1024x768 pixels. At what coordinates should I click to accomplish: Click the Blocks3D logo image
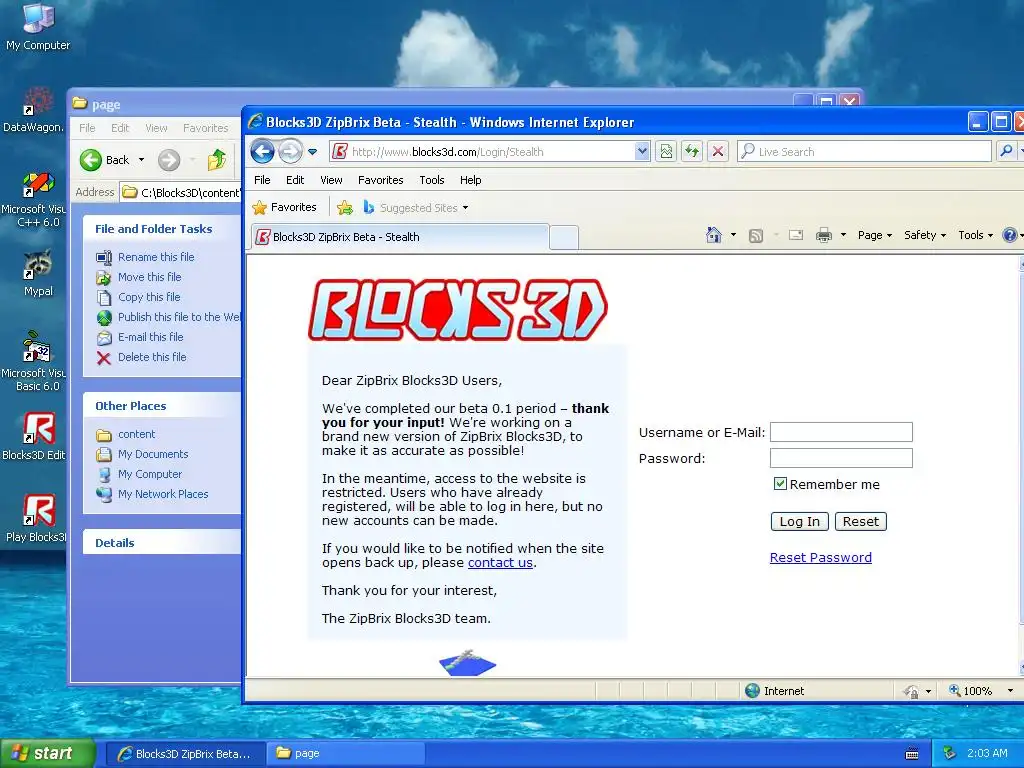coord(458,310)
